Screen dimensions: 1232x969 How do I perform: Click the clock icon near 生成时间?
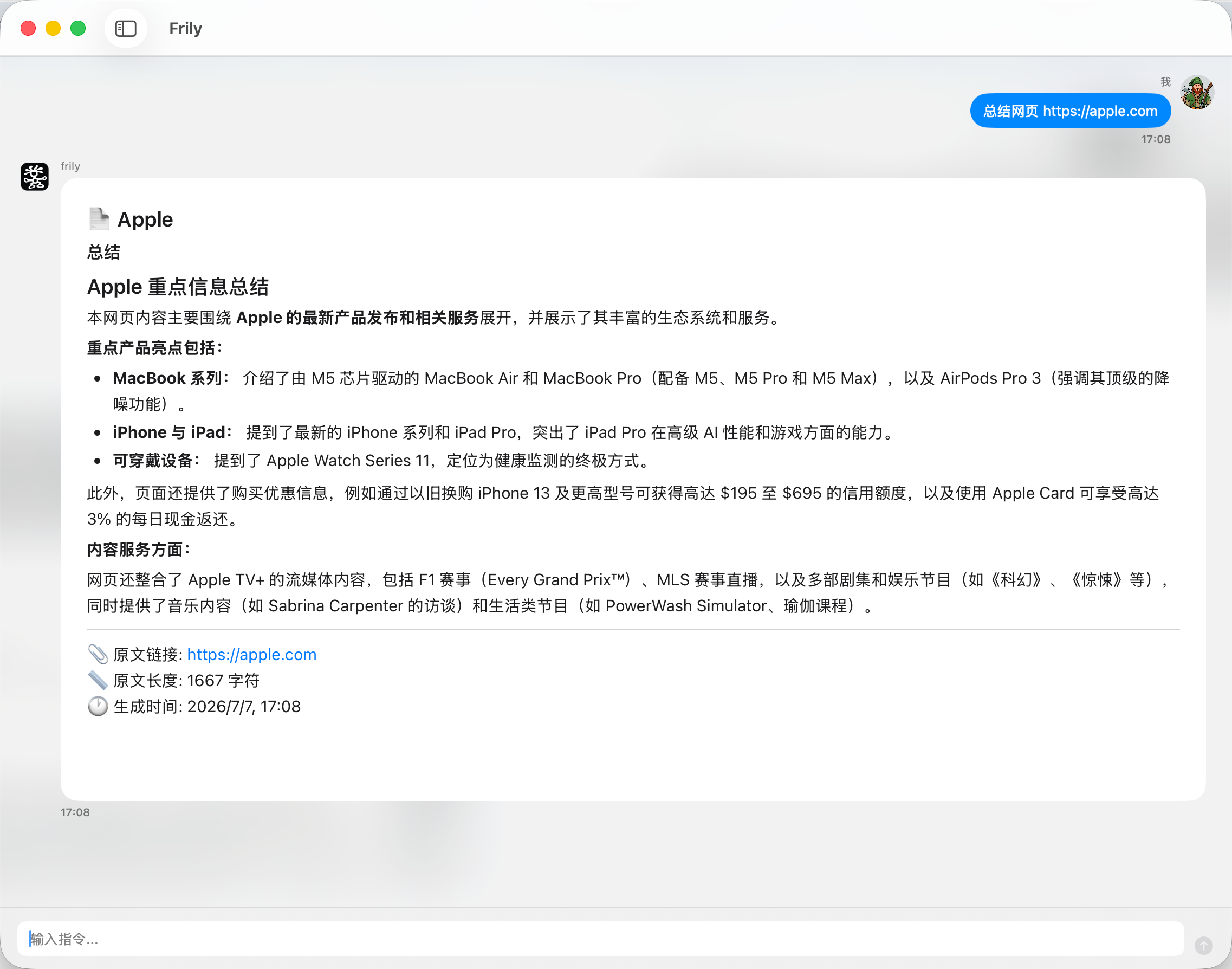click(x=98, y=706)
